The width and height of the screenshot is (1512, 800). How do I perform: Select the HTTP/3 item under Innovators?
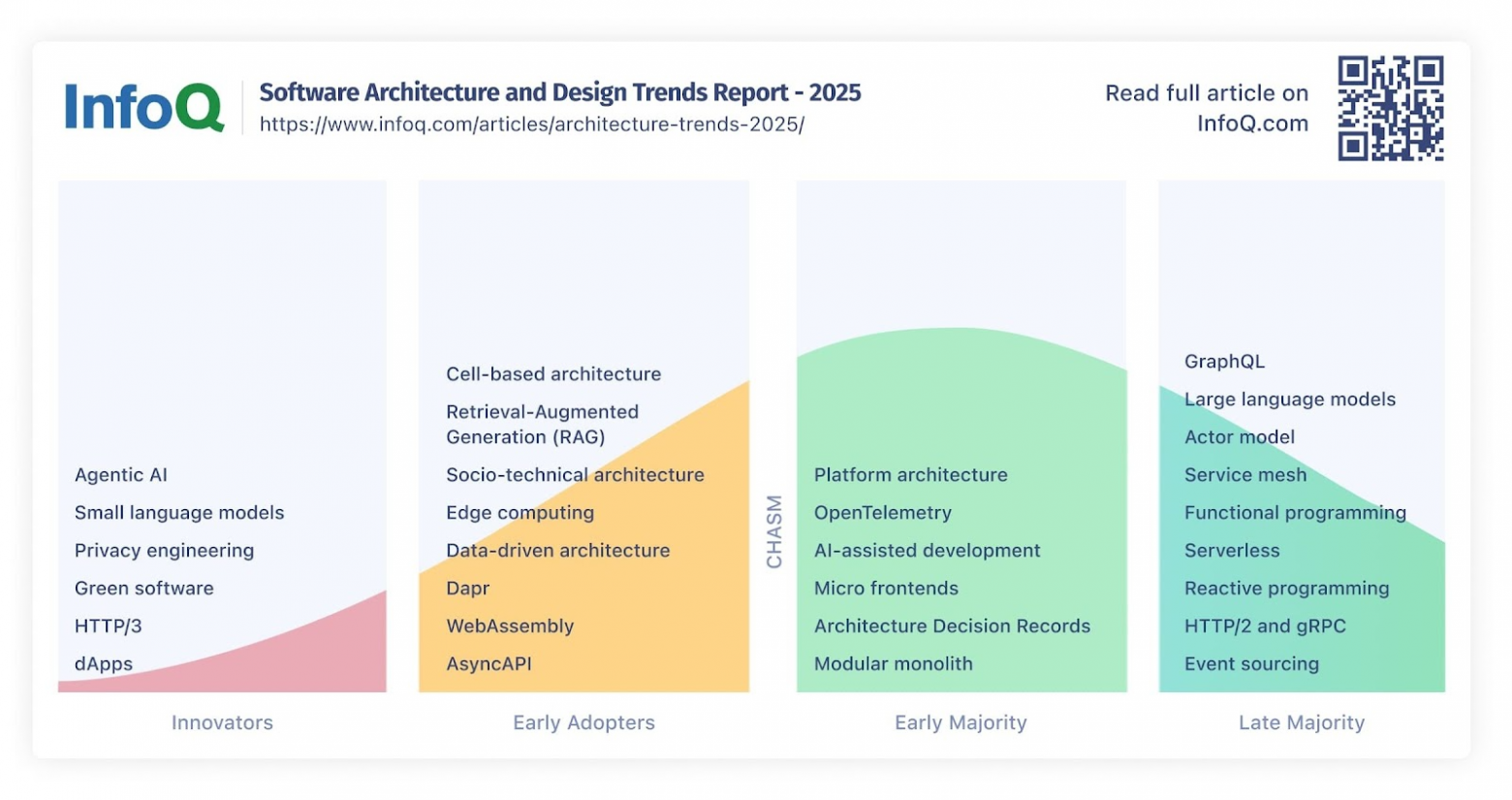107,625
